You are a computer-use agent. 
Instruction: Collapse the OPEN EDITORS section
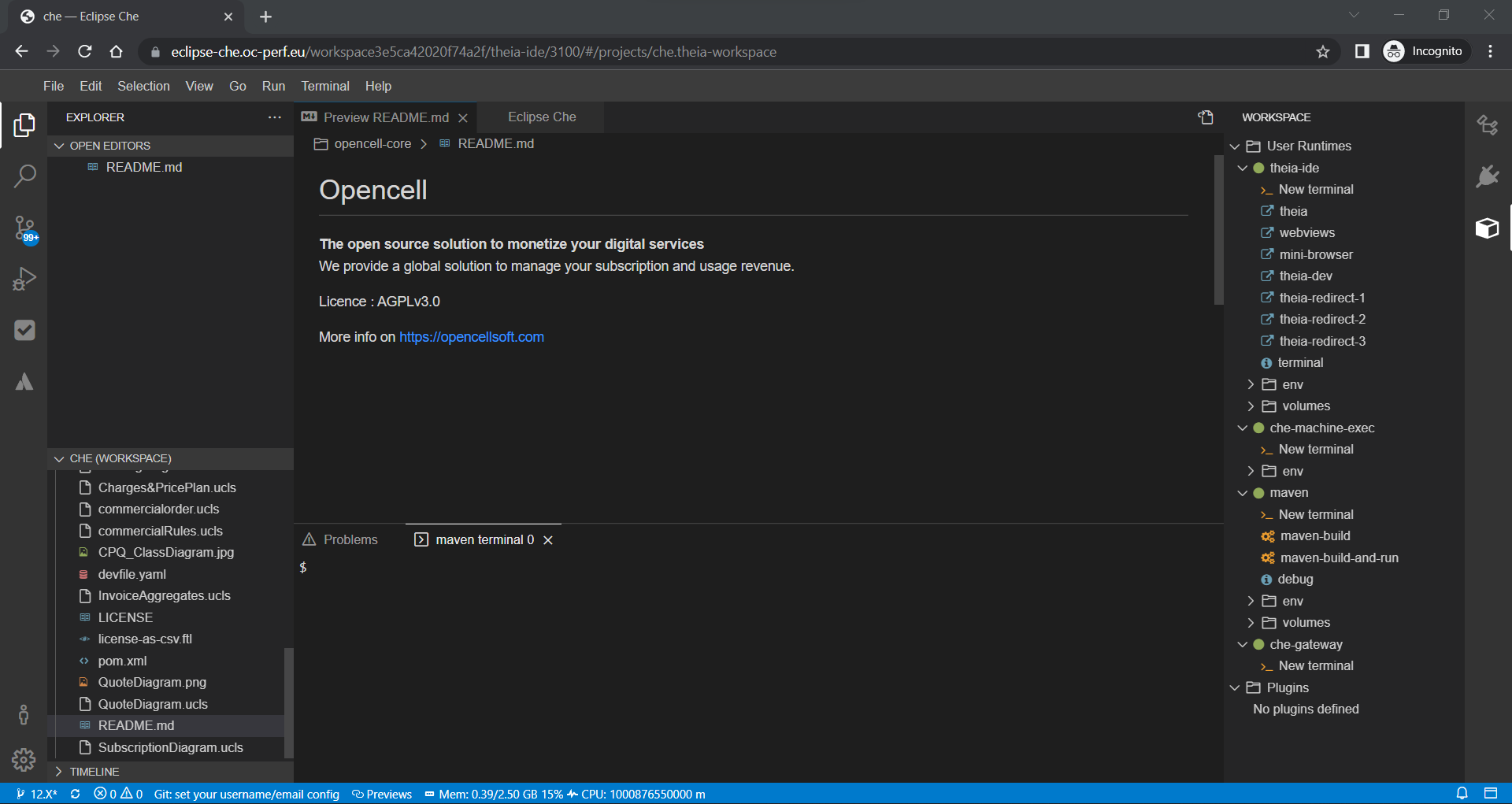click(x=60, y=145)
